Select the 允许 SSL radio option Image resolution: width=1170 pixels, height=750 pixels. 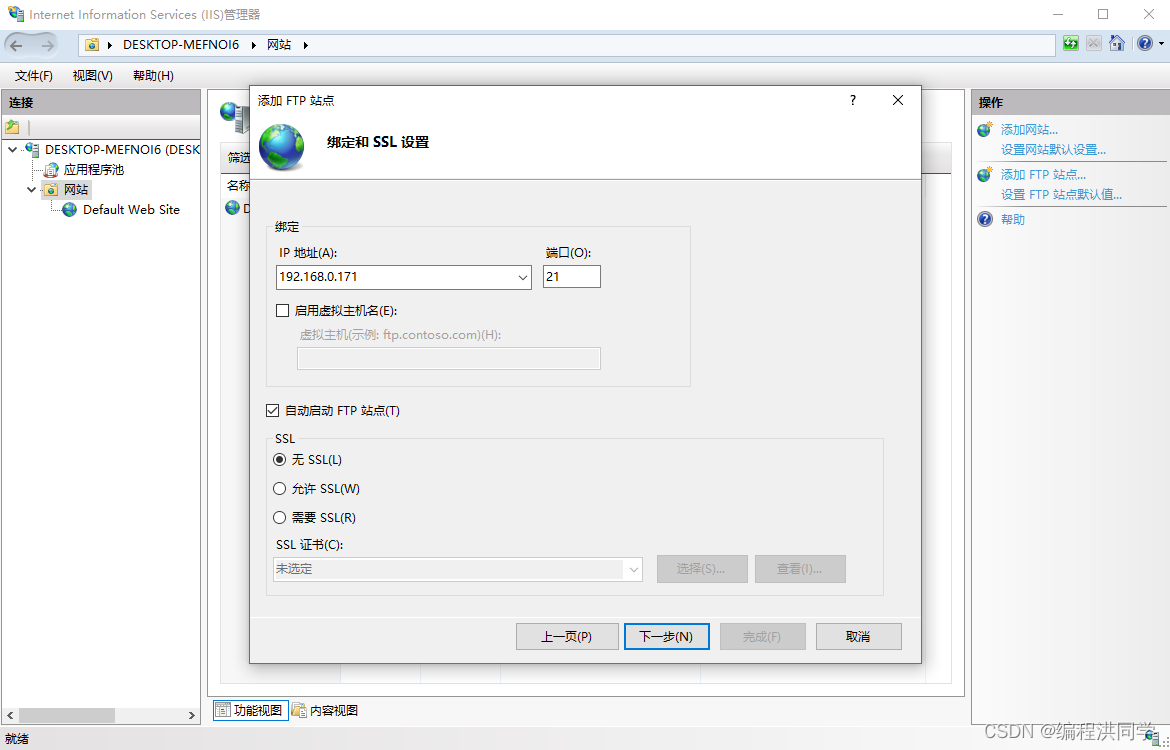tap(280, 489)
